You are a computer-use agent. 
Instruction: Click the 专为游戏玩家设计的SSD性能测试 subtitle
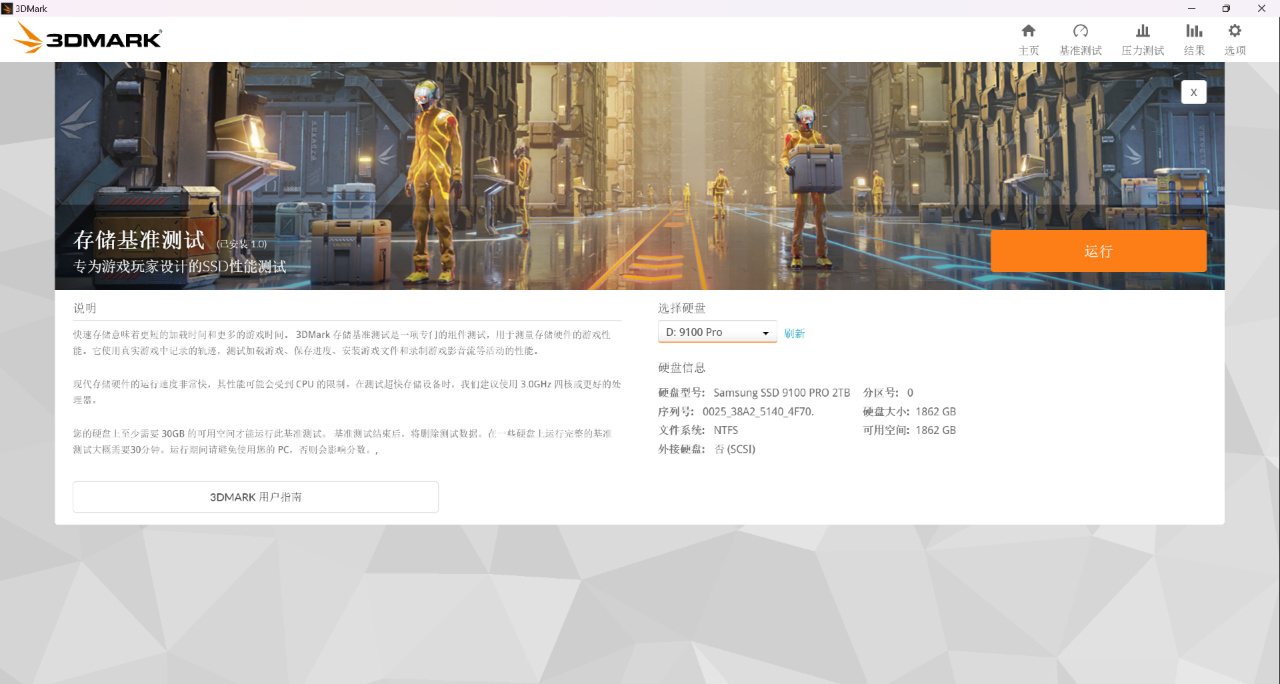pyautogui.click(x=180, y=267)
